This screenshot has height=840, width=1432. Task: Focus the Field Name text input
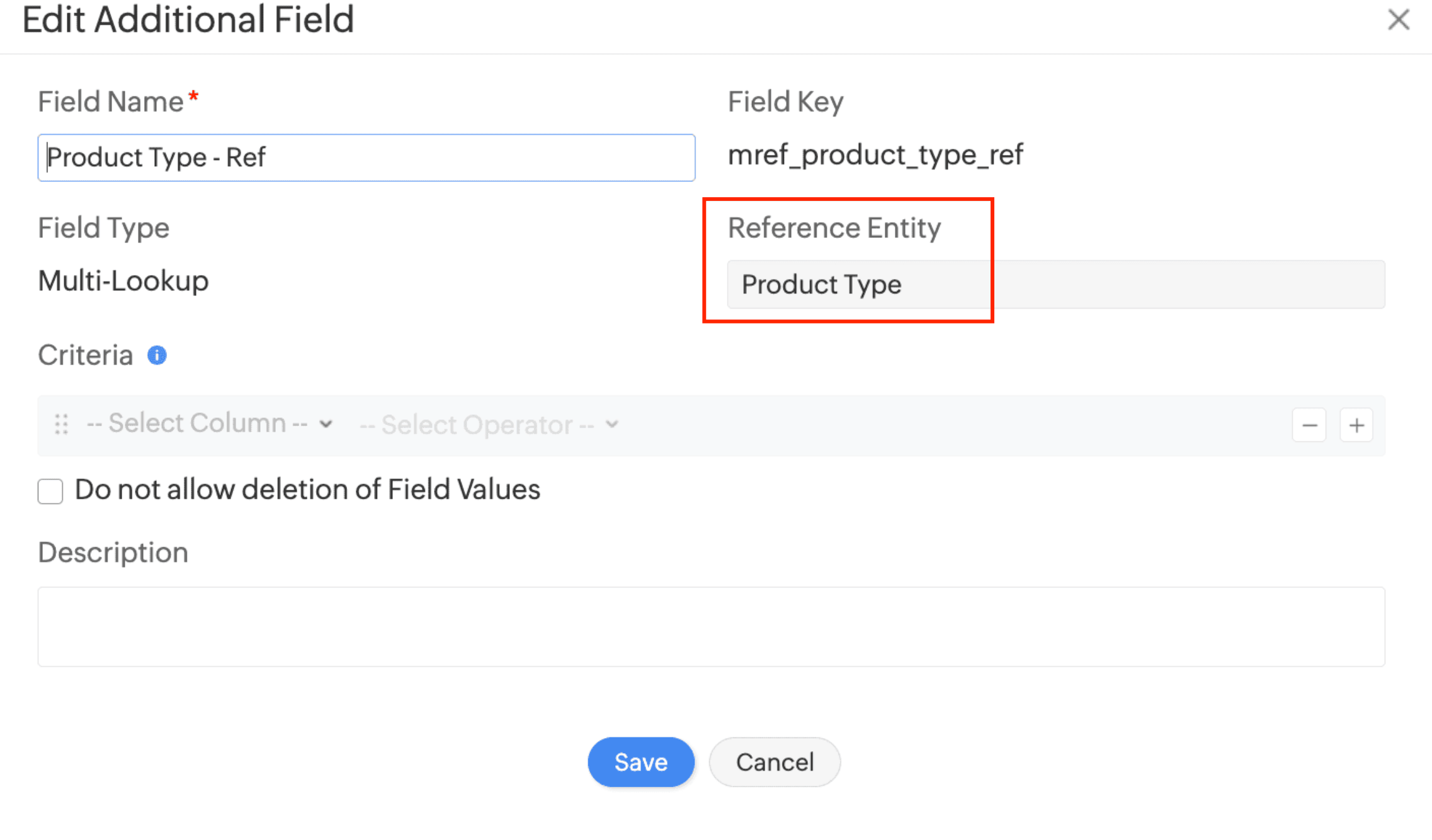pyautogui.click(x=367, y=157)
